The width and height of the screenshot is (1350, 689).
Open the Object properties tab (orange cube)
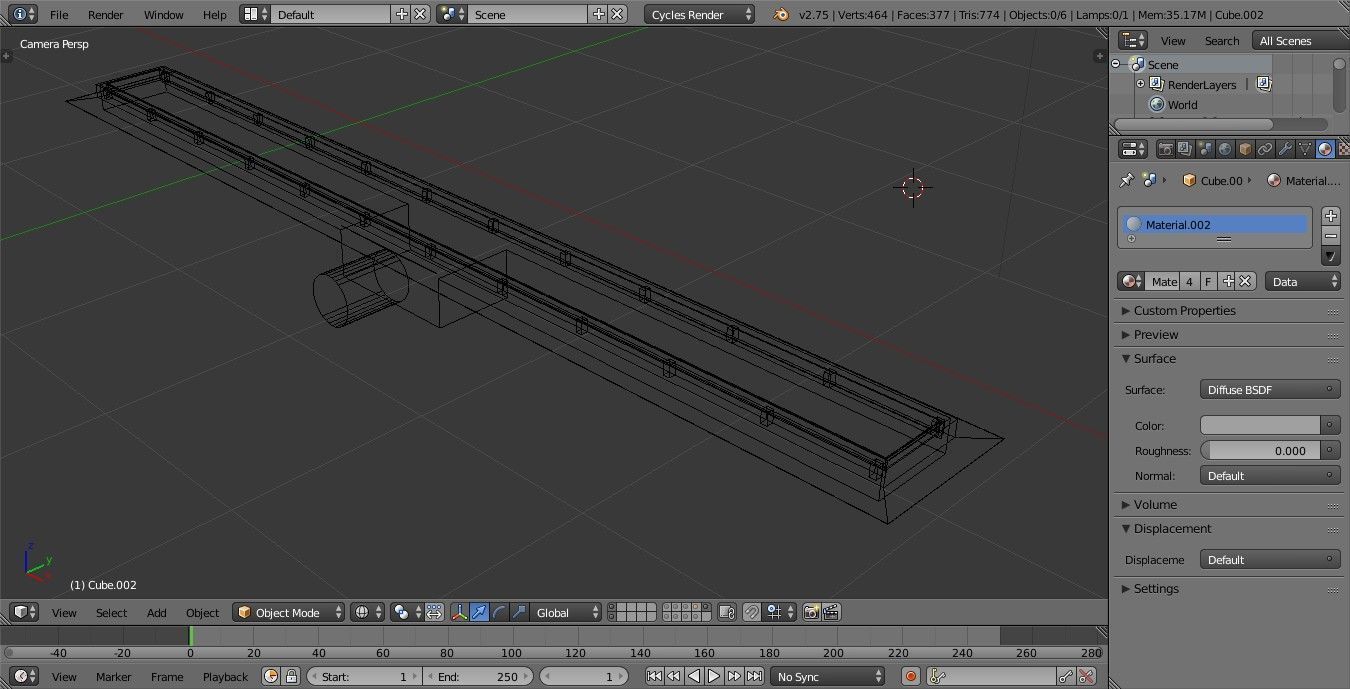(1245, 149)
